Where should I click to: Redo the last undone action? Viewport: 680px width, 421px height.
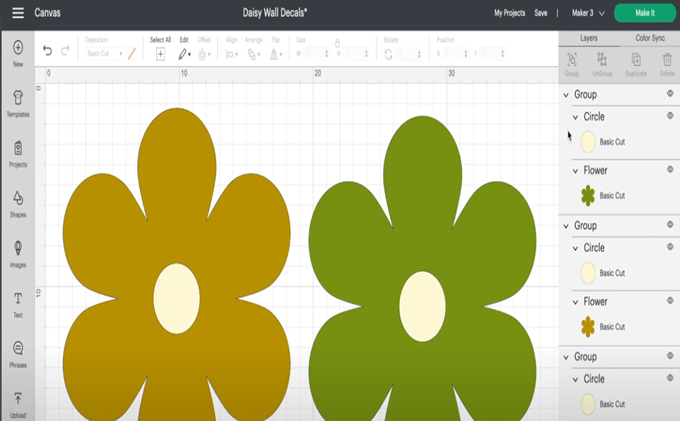point(65,51)
